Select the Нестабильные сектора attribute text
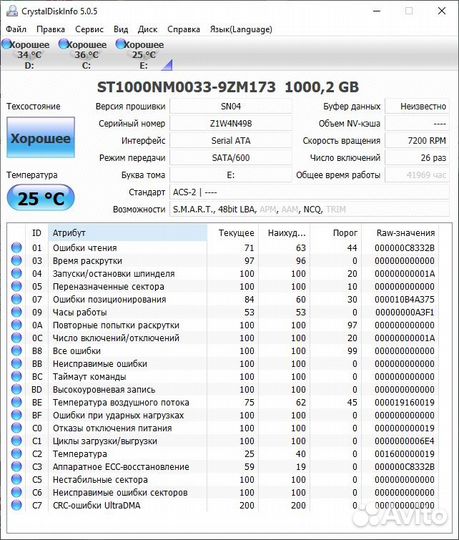The height and width of the screenshot is (540, 459). [x=100, y=480]
